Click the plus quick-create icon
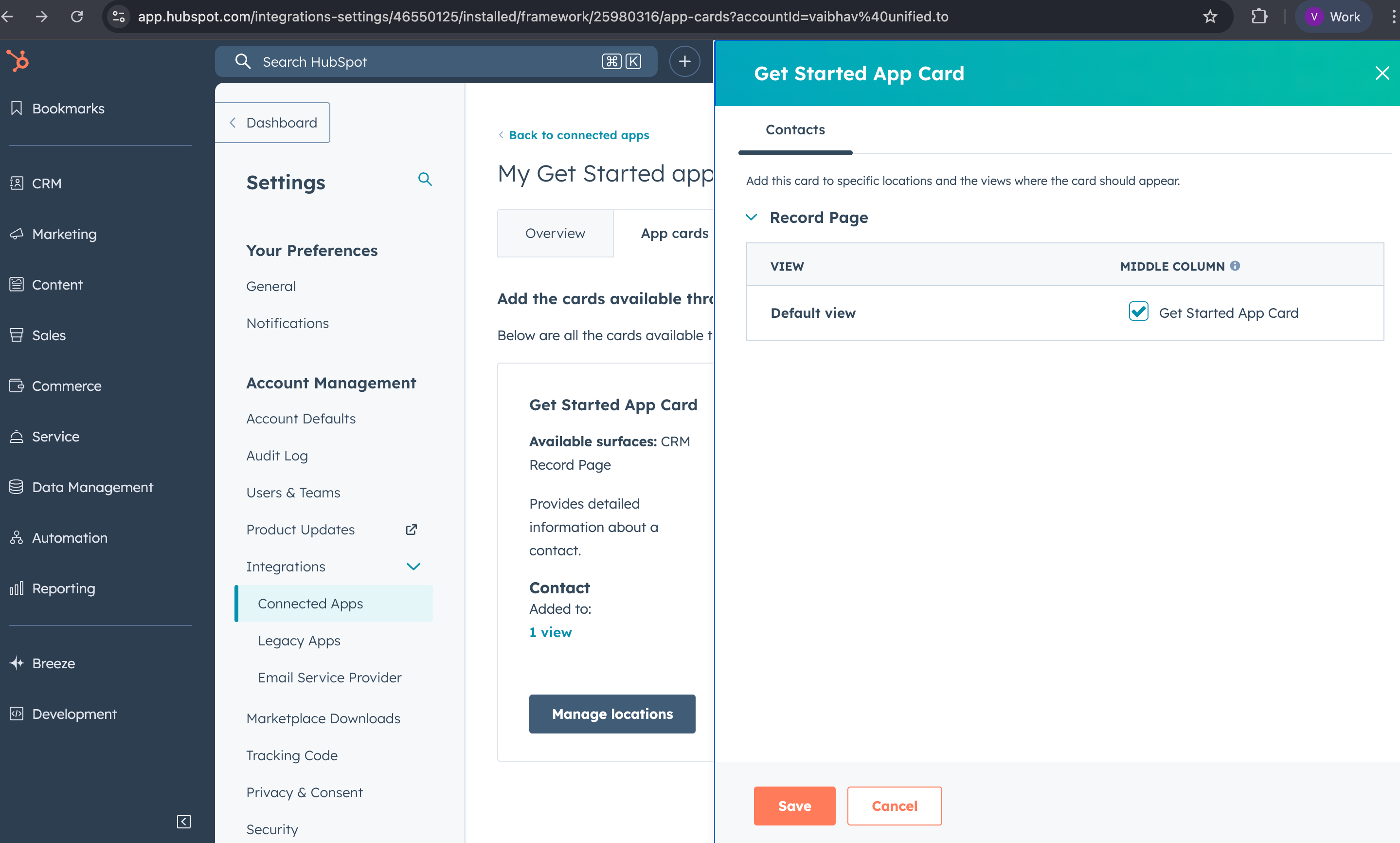 pyautogui.click(x=684, y=61)
